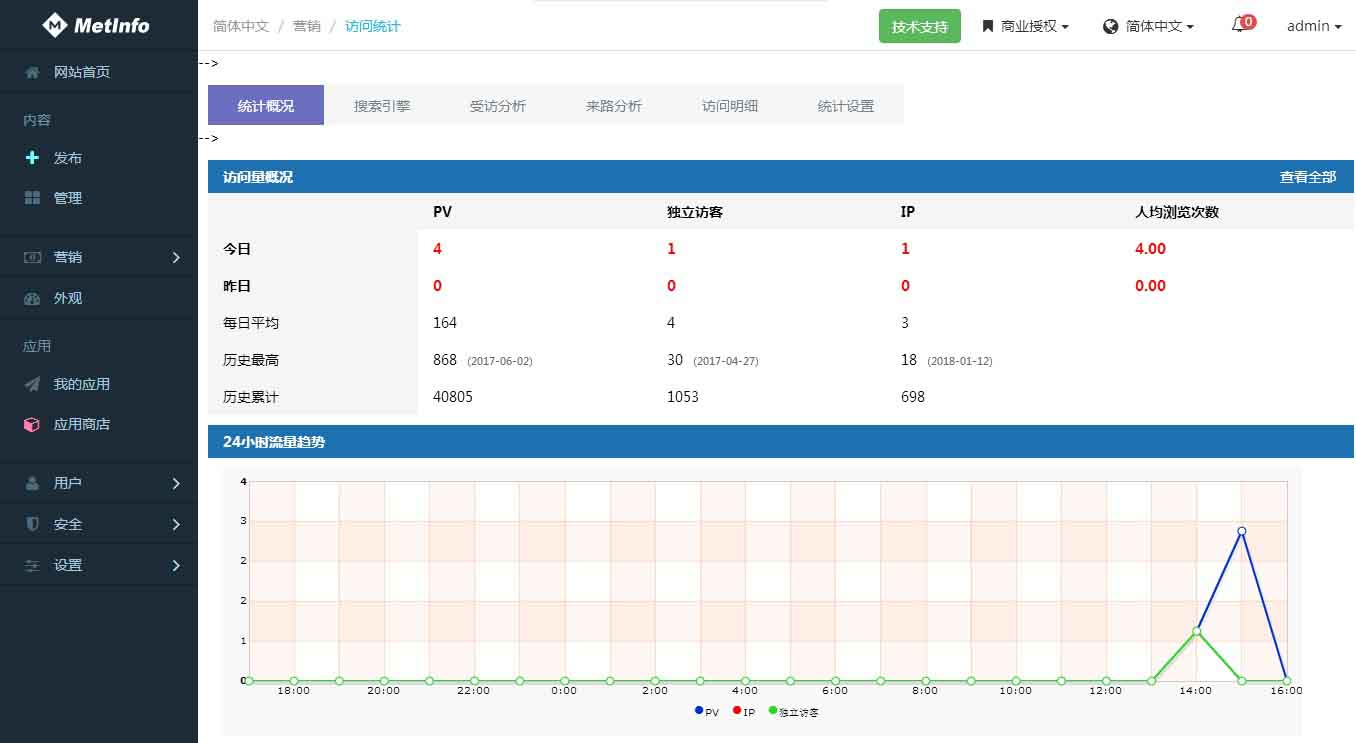This screenshot has width=1356, height=743.
Task: Click the 查看全部 link
Action: tap(1307, 177)
